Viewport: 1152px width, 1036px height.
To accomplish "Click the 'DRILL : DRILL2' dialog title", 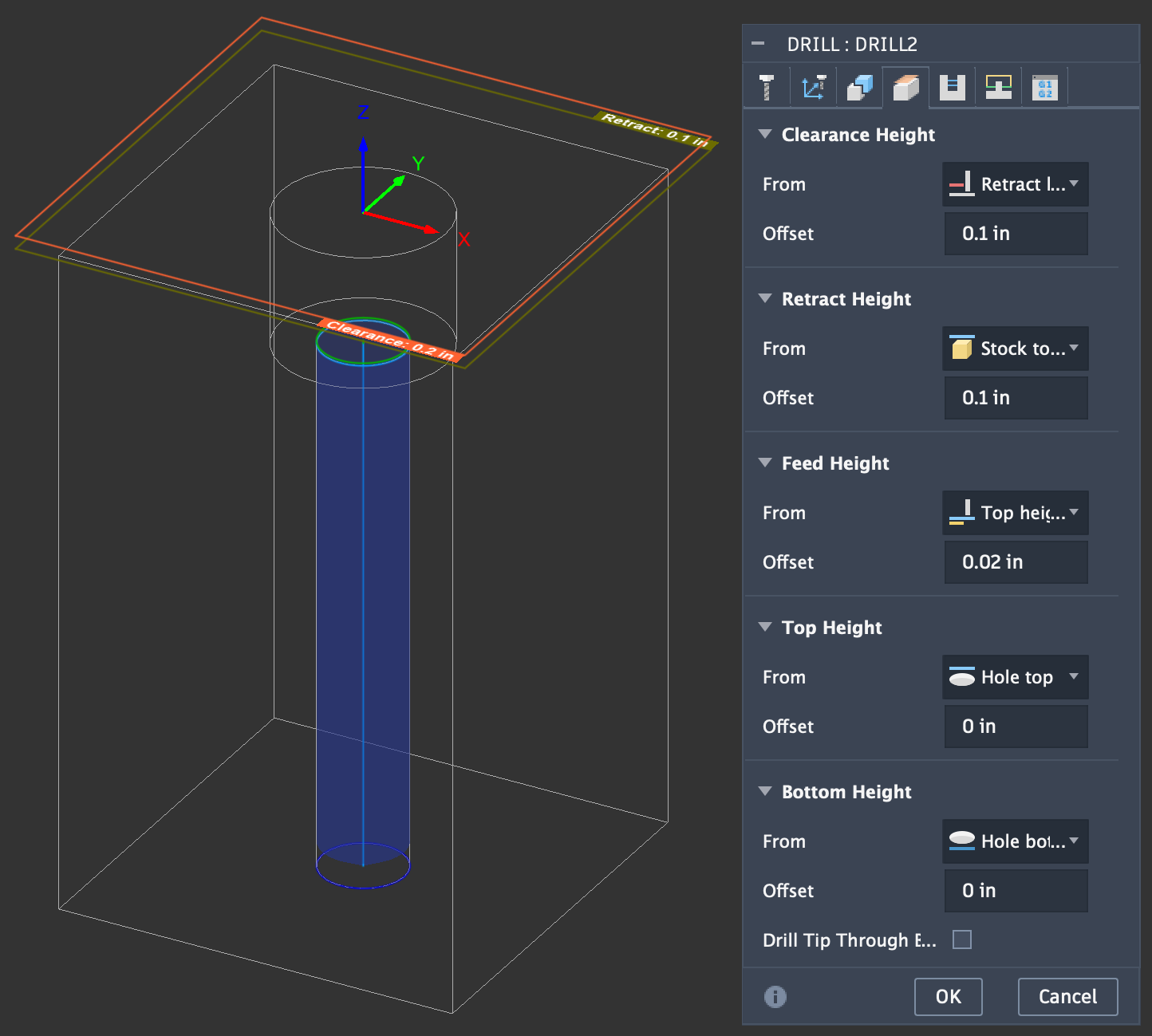I will click(852, 44).
